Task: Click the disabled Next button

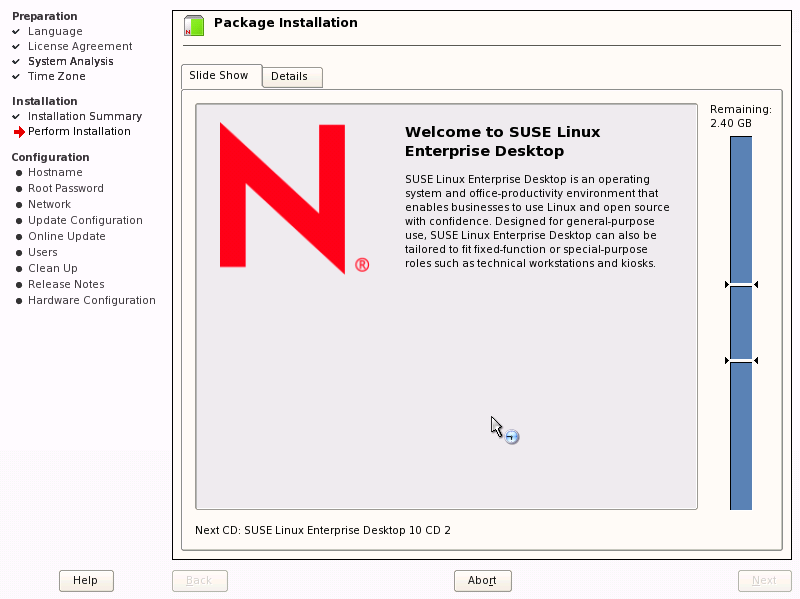Action: coord(764,581)
